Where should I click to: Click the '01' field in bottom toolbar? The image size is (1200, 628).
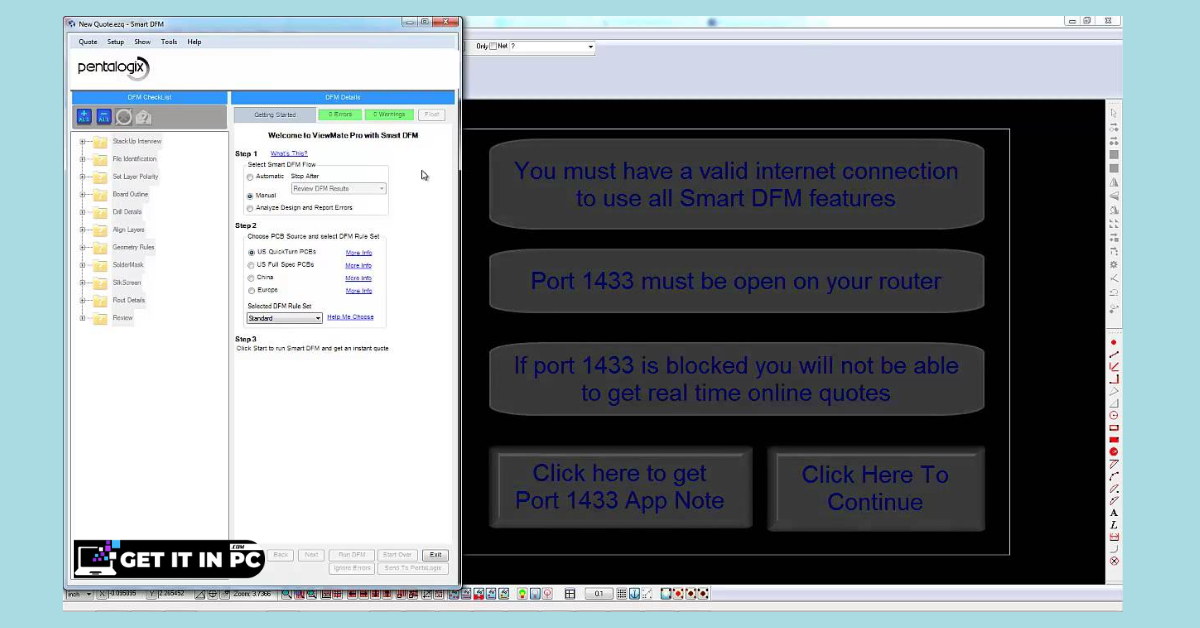[x=599, y=594]
